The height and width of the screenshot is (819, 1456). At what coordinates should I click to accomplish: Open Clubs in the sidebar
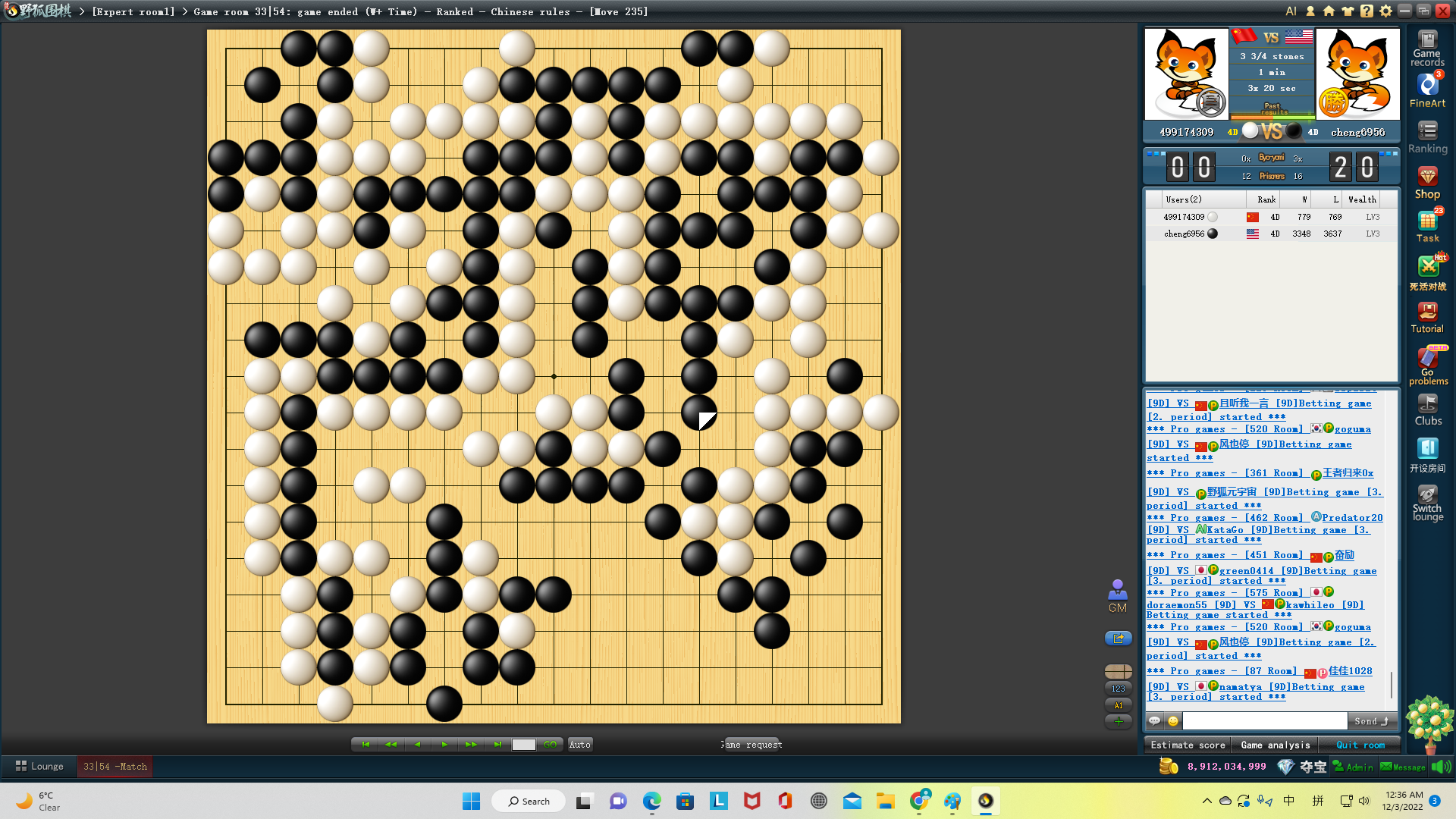(x=1427, y=410)
